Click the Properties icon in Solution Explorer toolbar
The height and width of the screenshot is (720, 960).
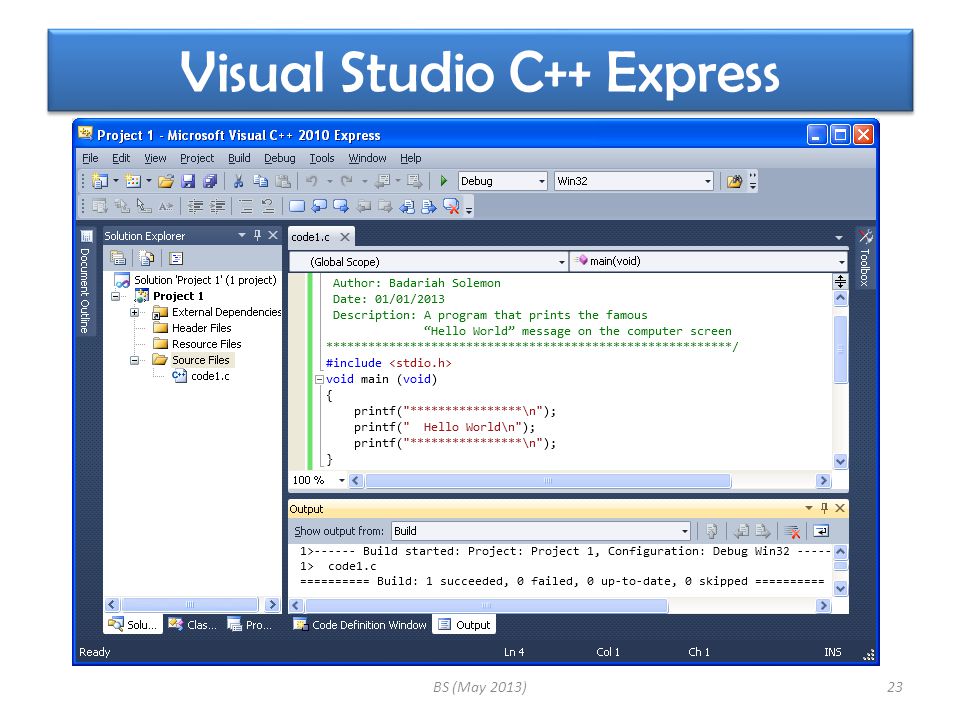[x=118, y=258]
